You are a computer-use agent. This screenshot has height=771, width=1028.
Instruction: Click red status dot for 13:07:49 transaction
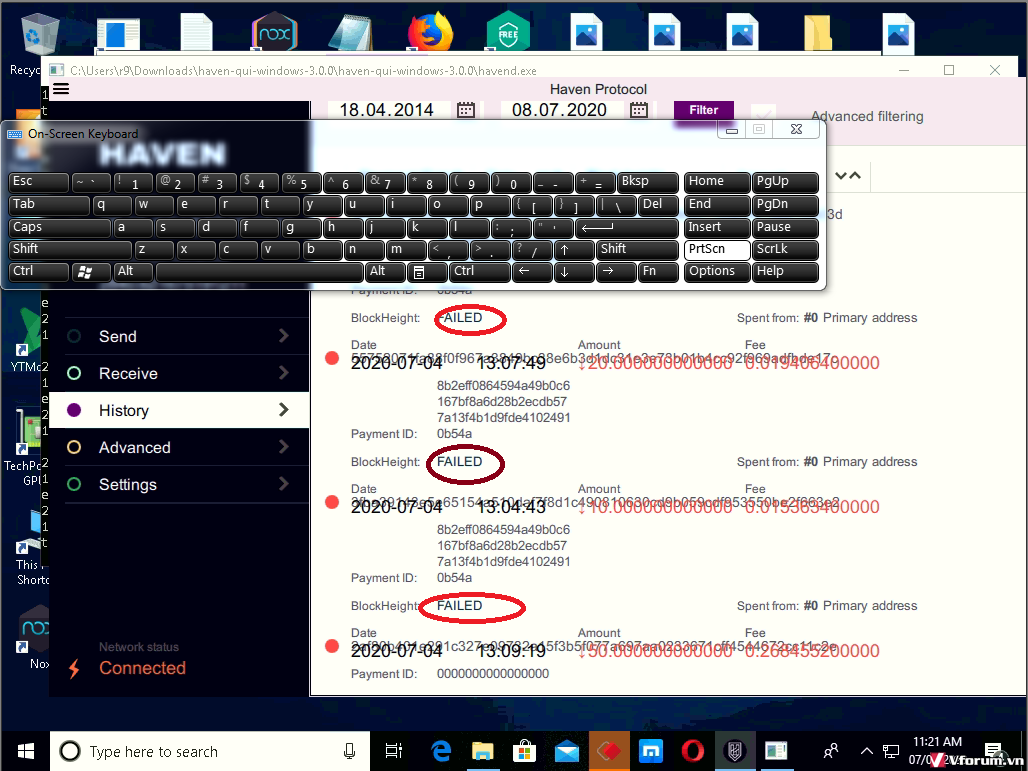click(332, 358)
